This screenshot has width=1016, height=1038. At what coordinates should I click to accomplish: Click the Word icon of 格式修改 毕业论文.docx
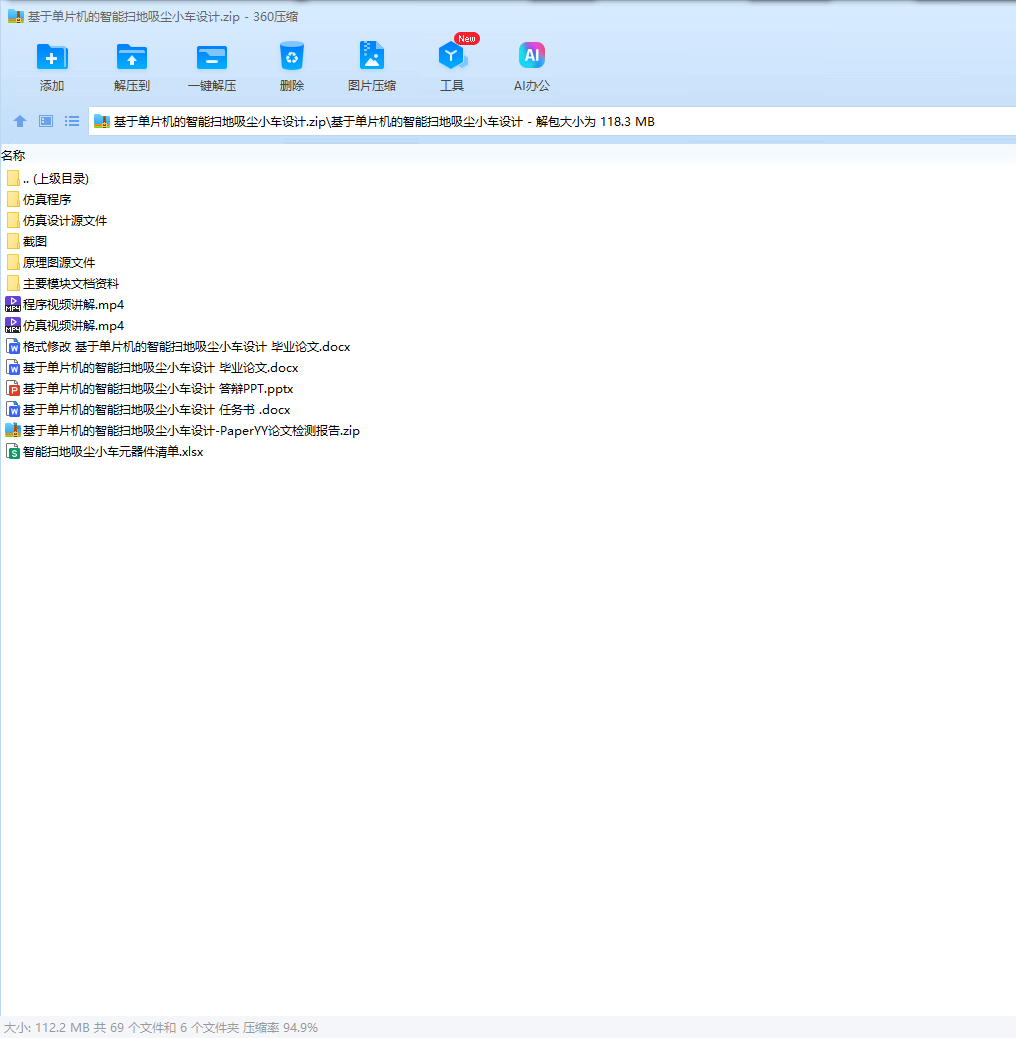13,346
